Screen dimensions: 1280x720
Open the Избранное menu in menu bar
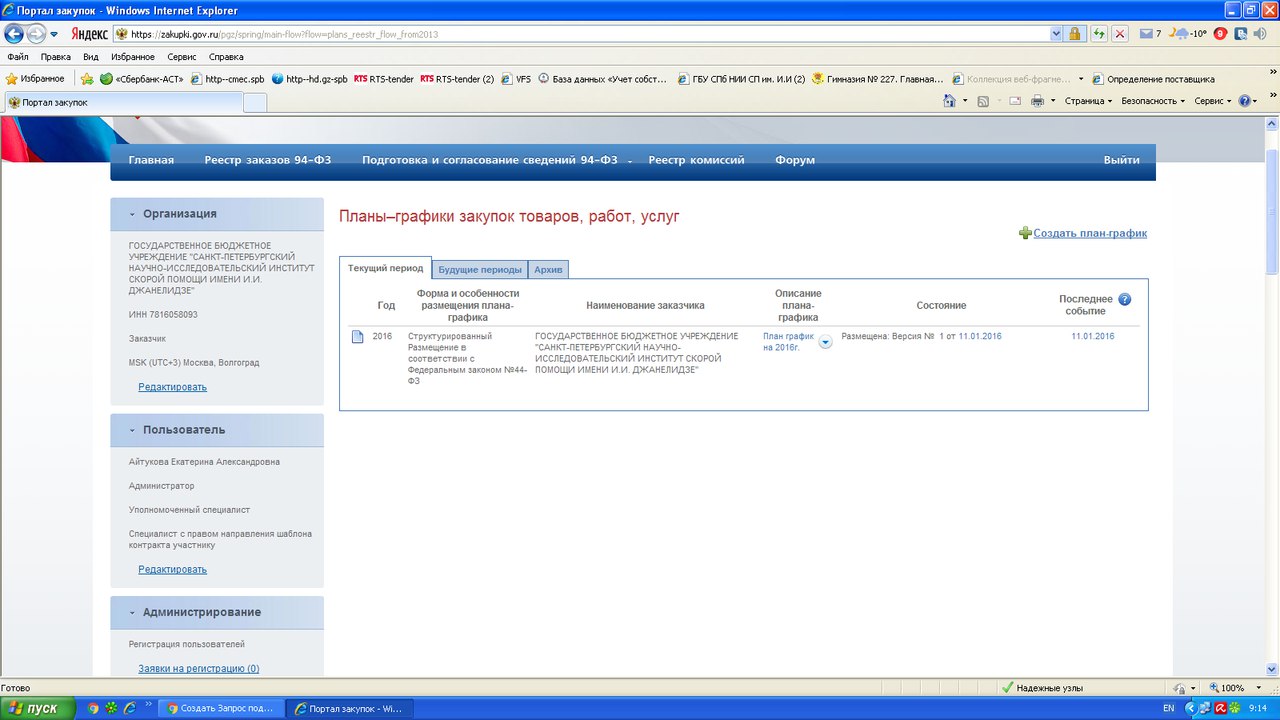[x=133, y=57]
